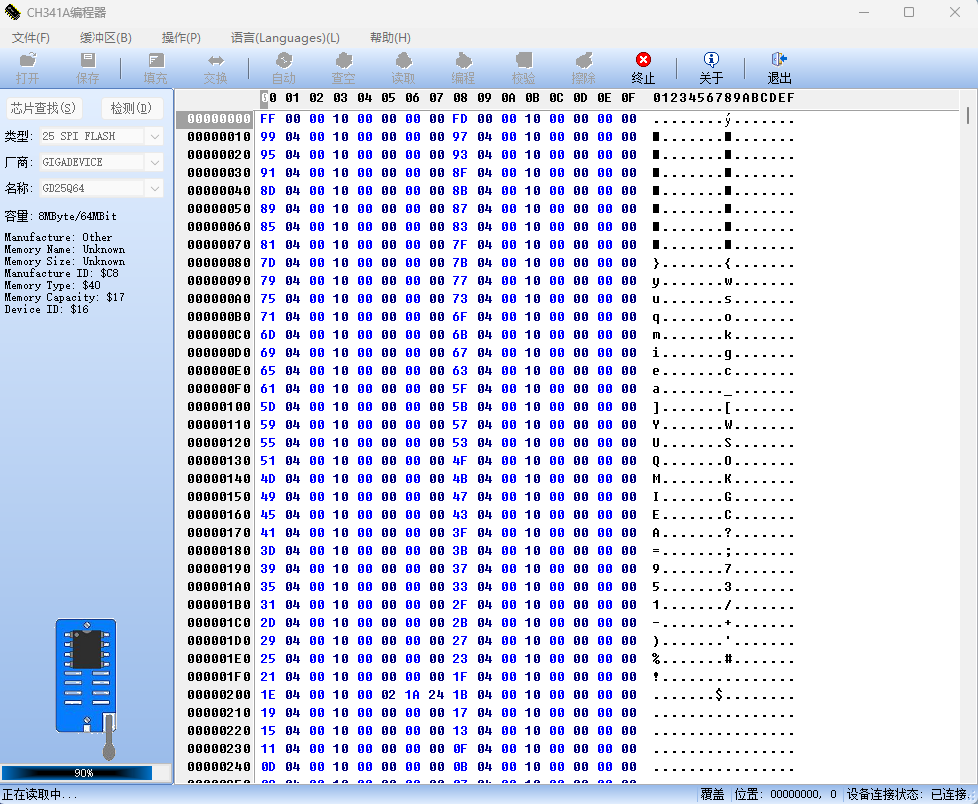This screenshot has height=804, width=978.
Task: Open the 缓冲区(B) menu
Action: [x=105, y=37]
